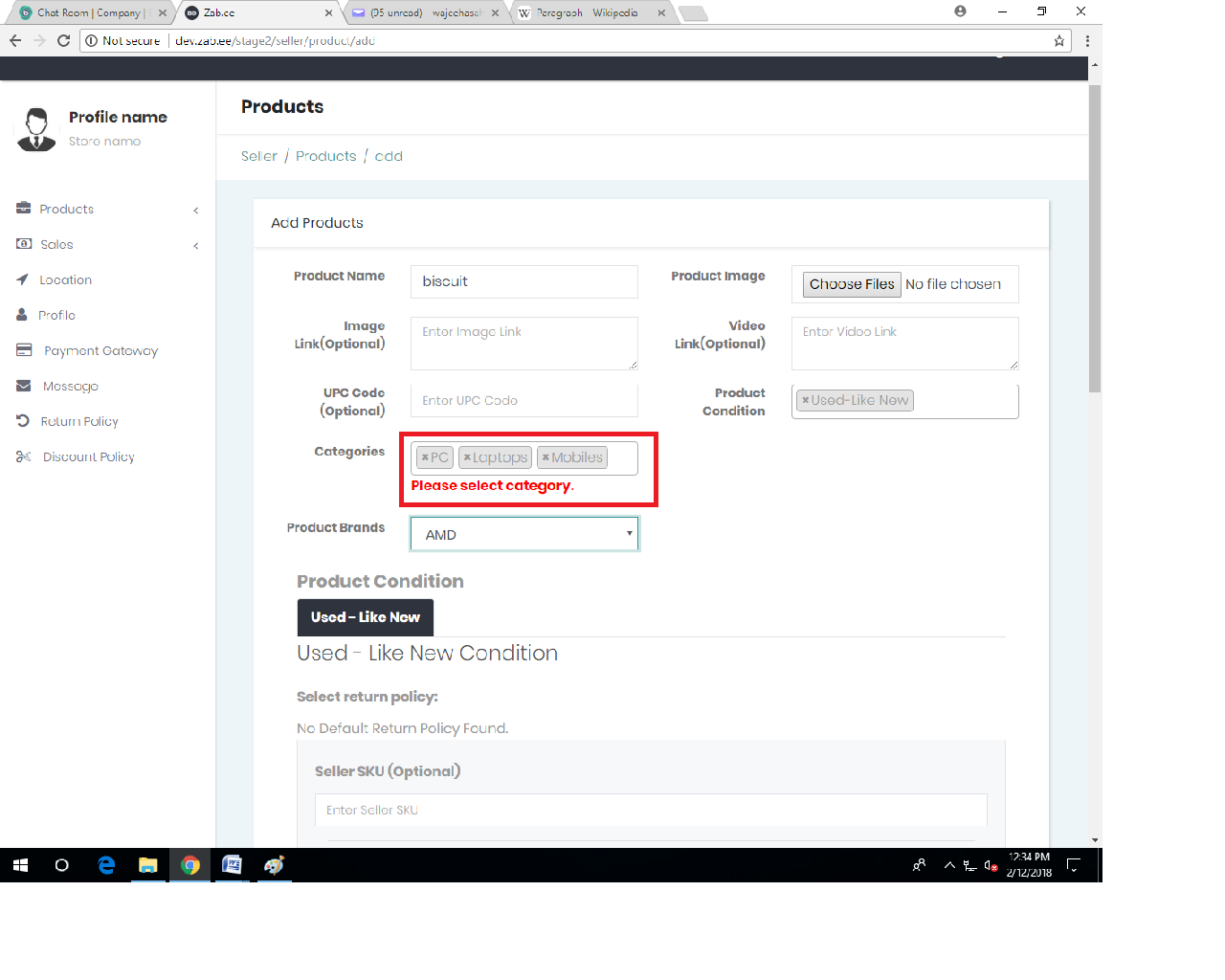Click the taskbar clock showing 12:34 PM
1225x980 pixels.
pos(1029,865)
